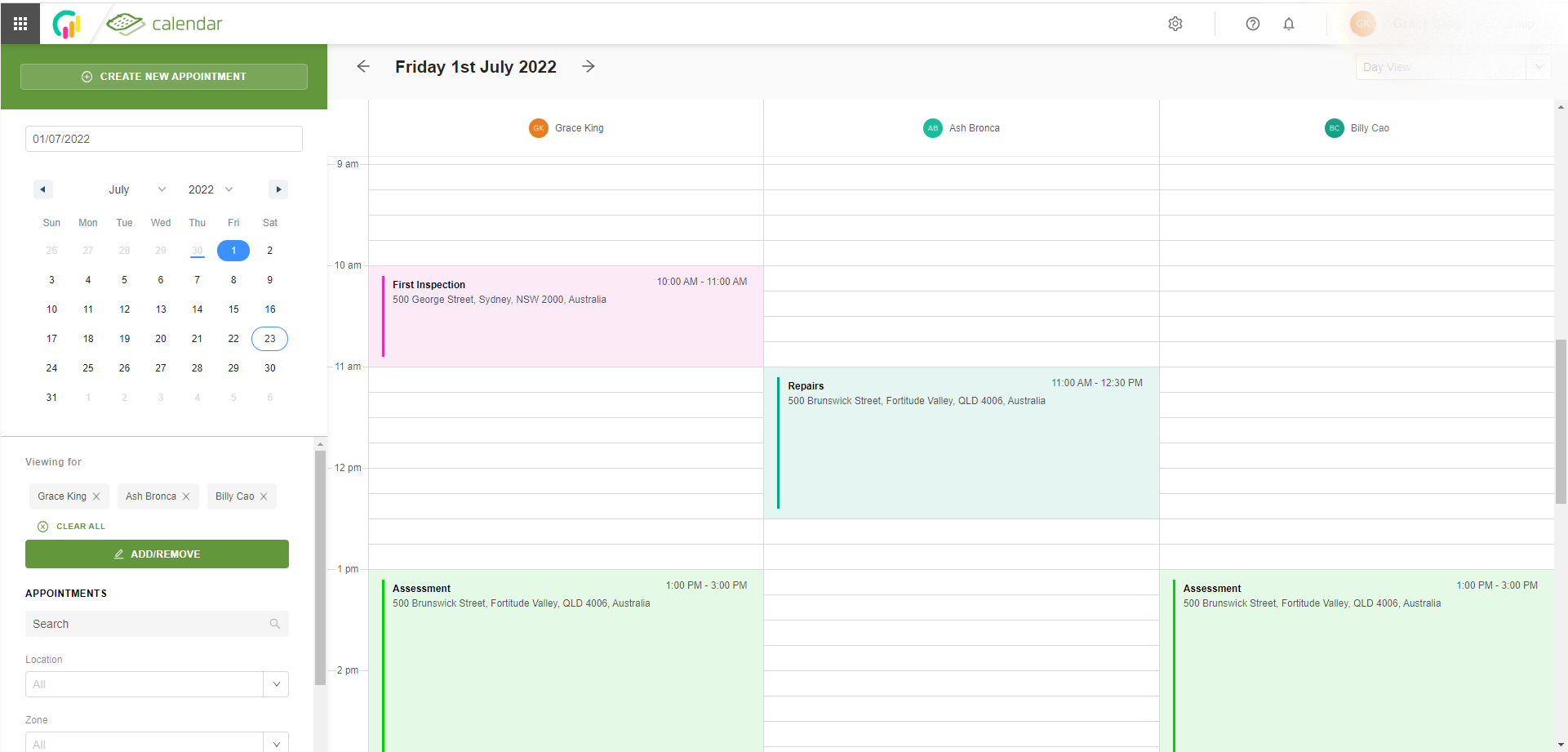Open the Day View dropdown
This screenshot has height=752, width=1568.
(x=1453, y=67)
